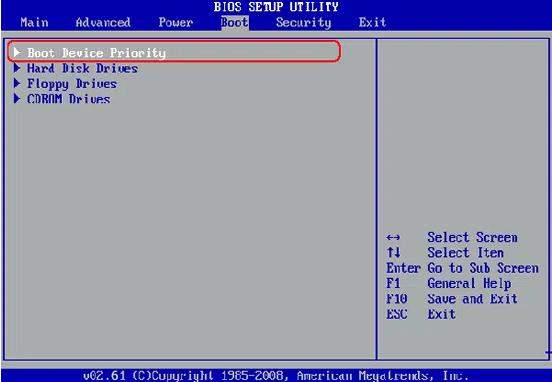This screenshot has width=552, height=382.
Task: Click the American Megatrends copyright line
Action: tap(276, 375)
